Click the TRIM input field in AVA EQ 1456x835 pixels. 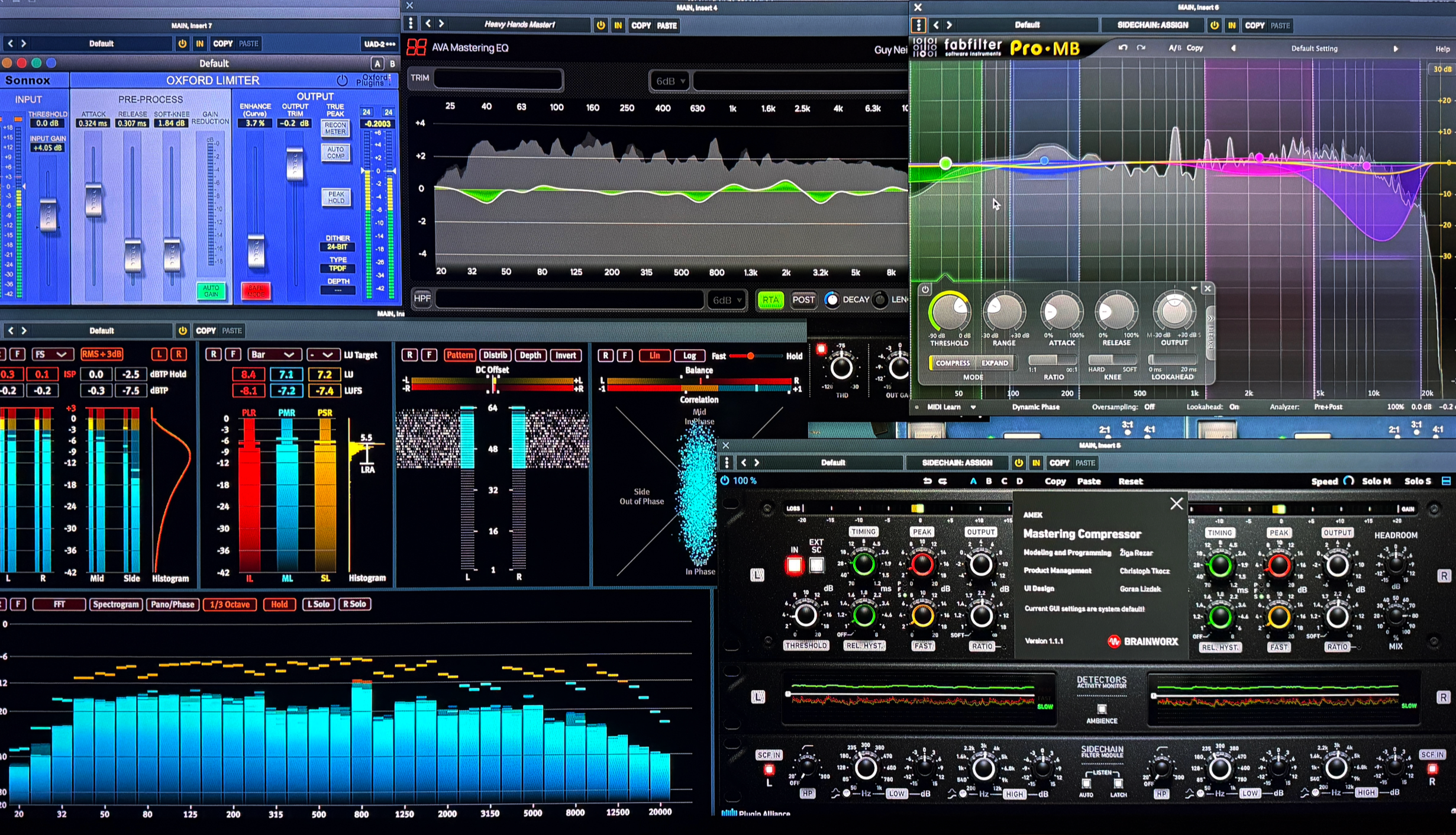pyautogui.click(x=497, y=78)
